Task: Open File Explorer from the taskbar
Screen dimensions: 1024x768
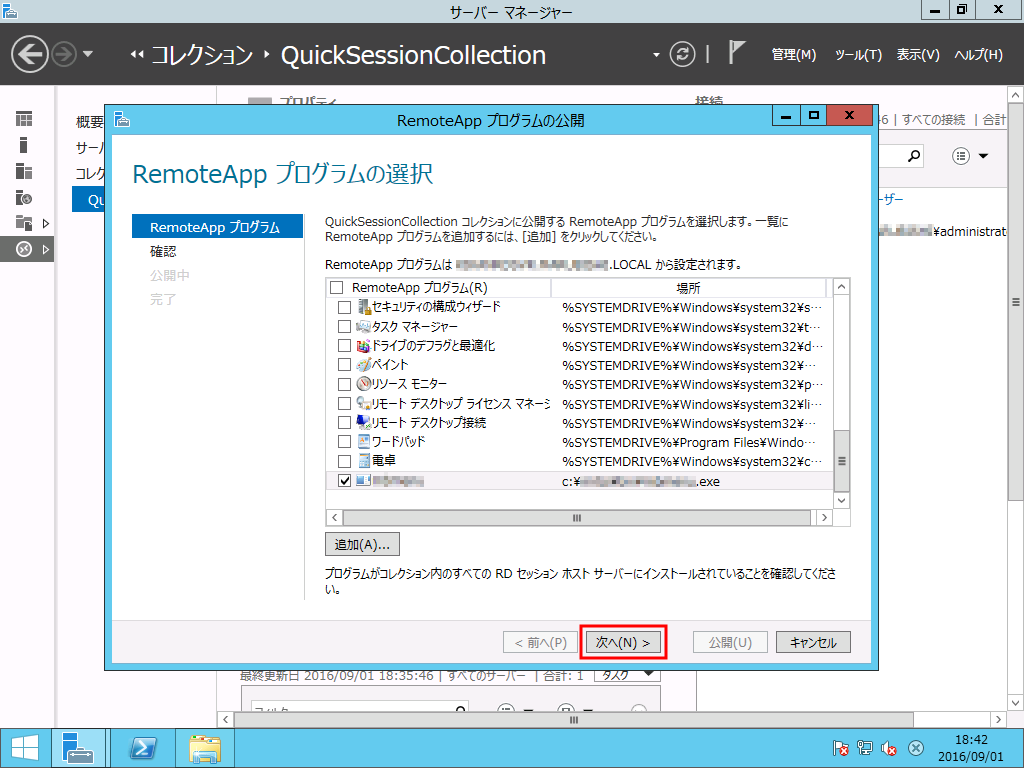Action: click(x=205, y=748)
